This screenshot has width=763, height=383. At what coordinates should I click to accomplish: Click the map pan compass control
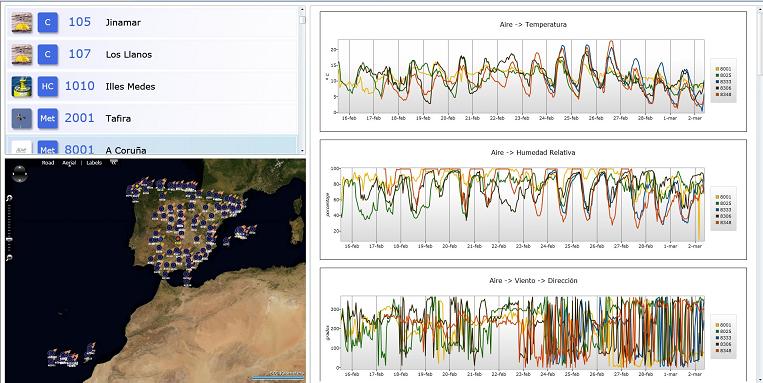(x=19, y=174)
